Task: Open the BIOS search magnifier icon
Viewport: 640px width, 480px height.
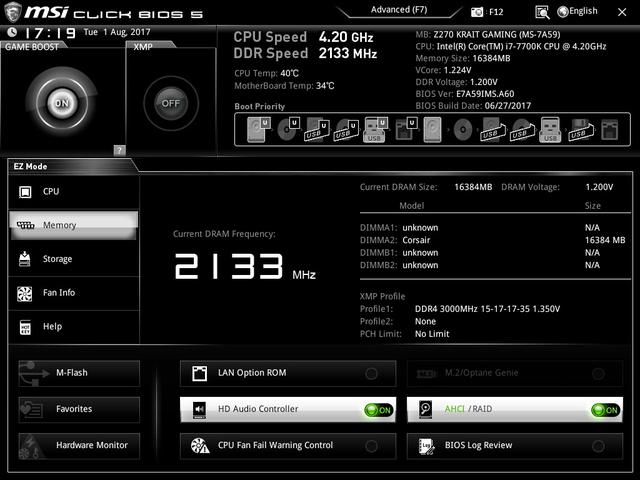Action: click(542, 12)
